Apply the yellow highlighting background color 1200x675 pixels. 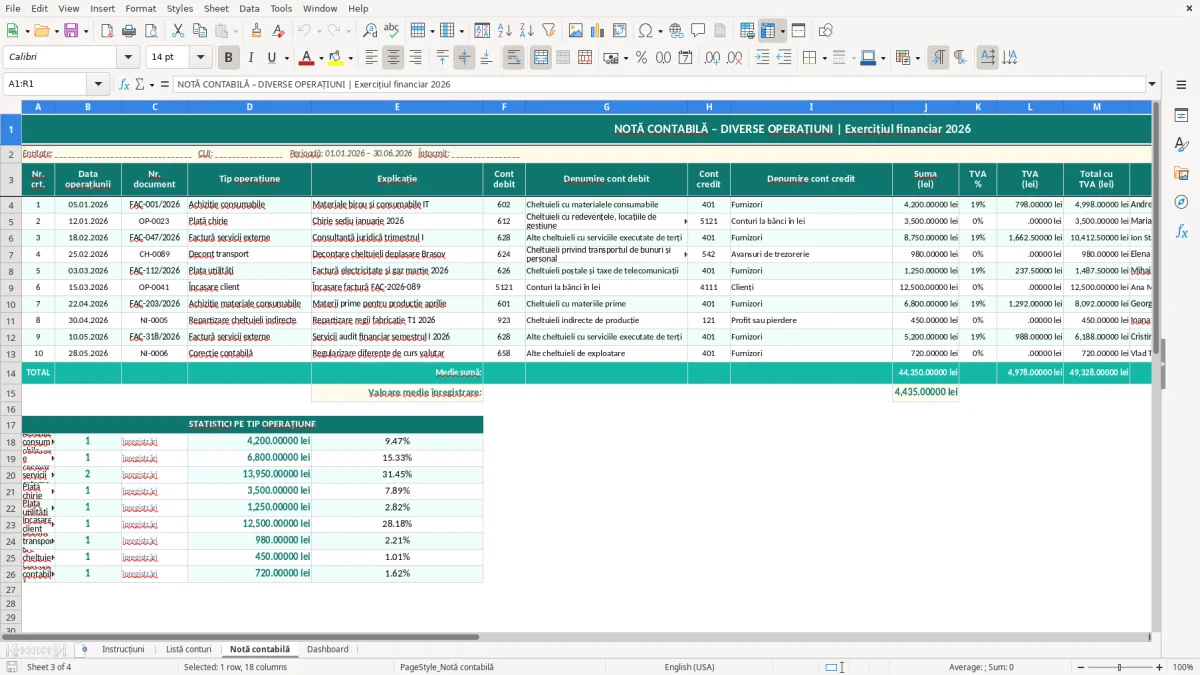[x=336, y=58]
